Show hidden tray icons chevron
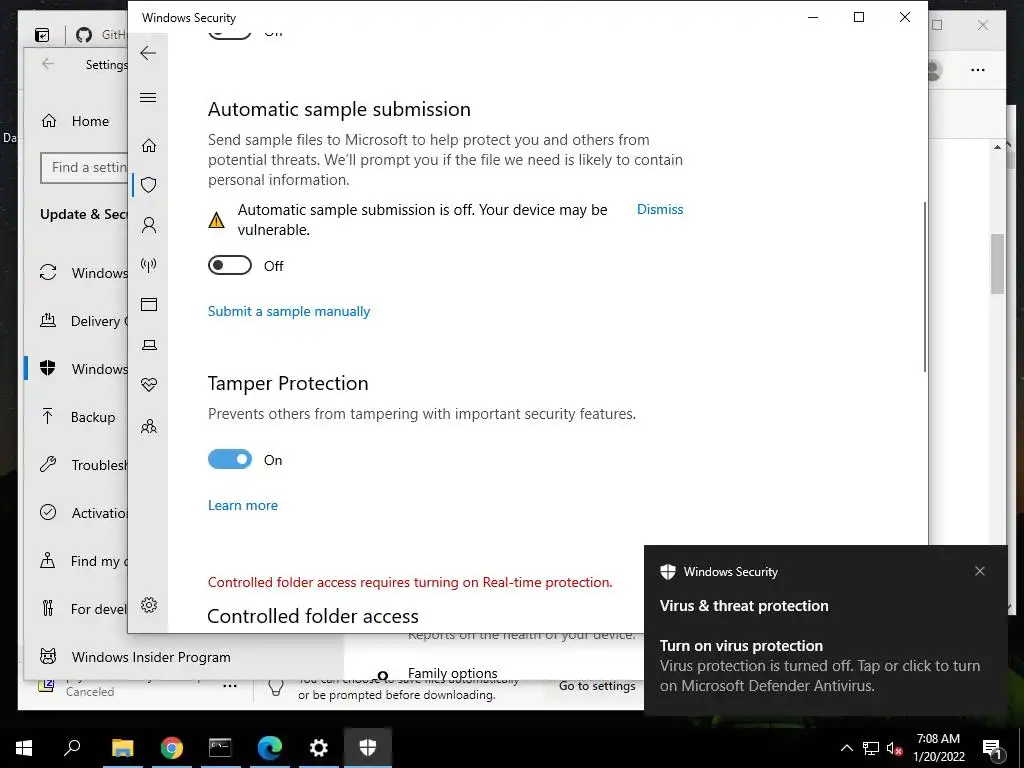1024x768 pixels. (846, 748)
